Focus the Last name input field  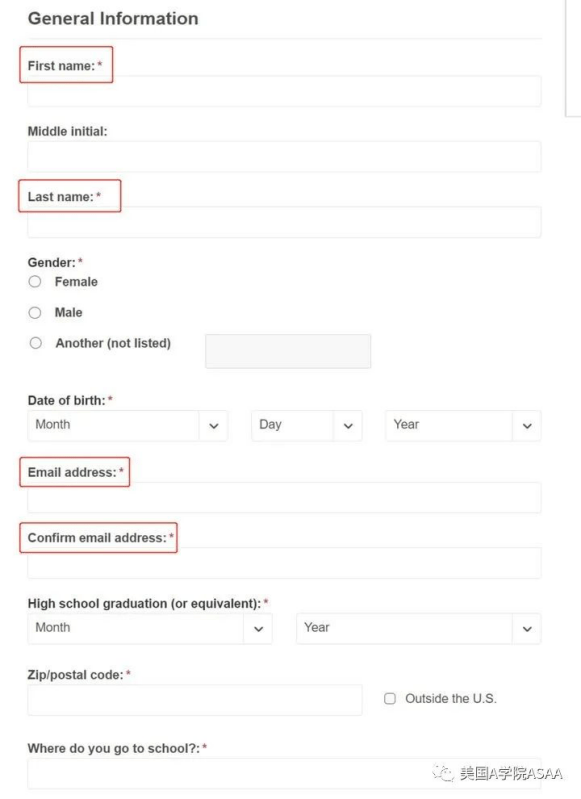tap(284, 222)
